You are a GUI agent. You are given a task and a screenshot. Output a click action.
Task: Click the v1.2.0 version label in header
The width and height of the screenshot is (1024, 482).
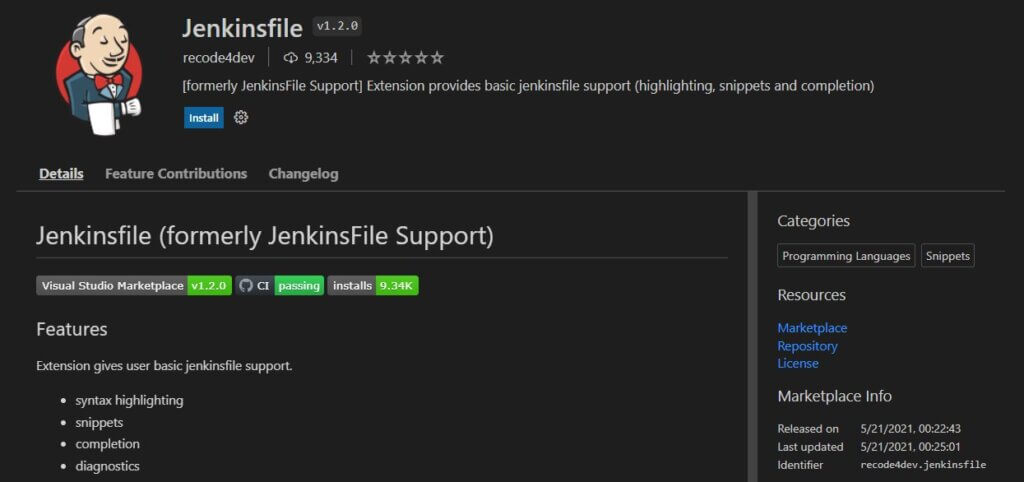pos(337,27)
